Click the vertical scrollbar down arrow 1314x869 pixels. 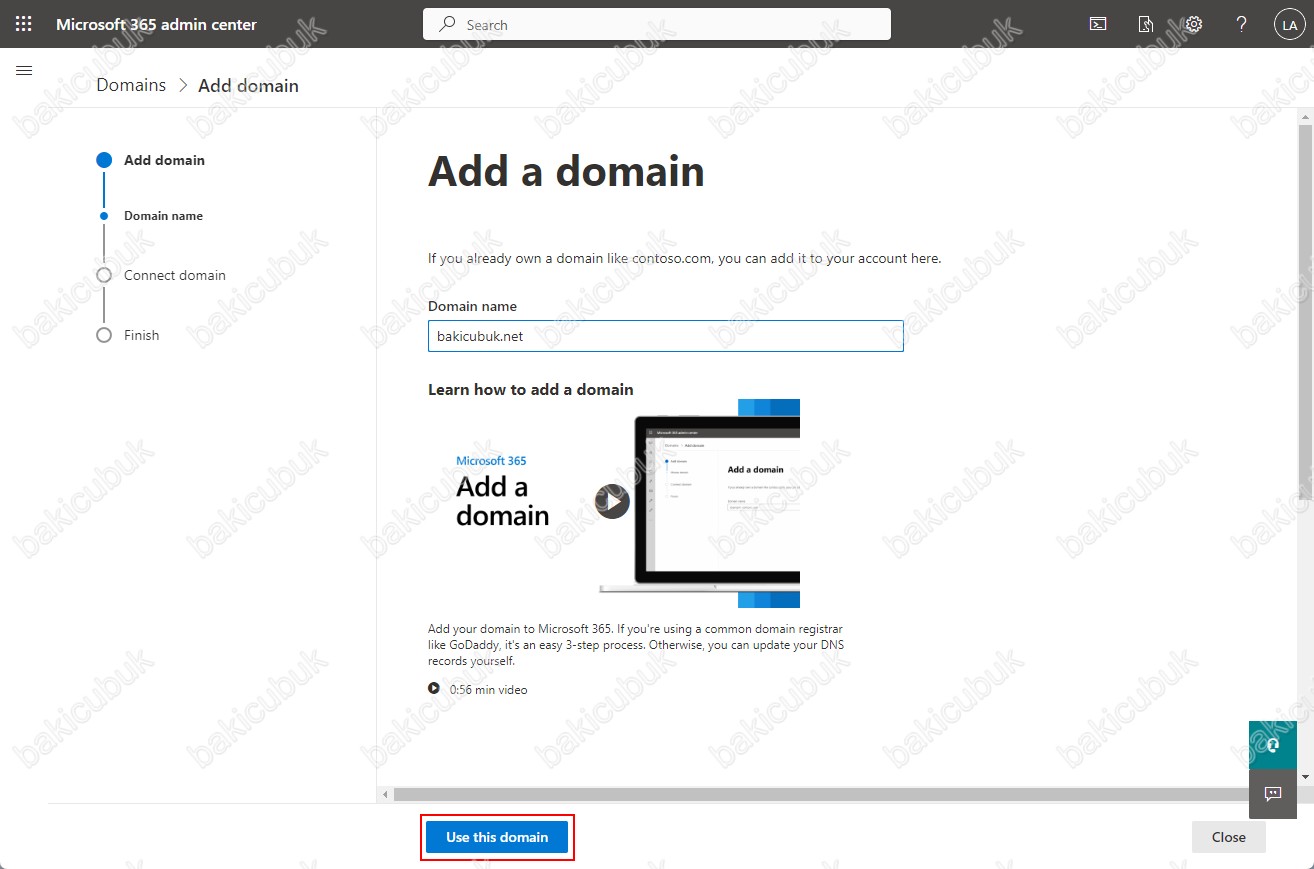[1305, 777]
